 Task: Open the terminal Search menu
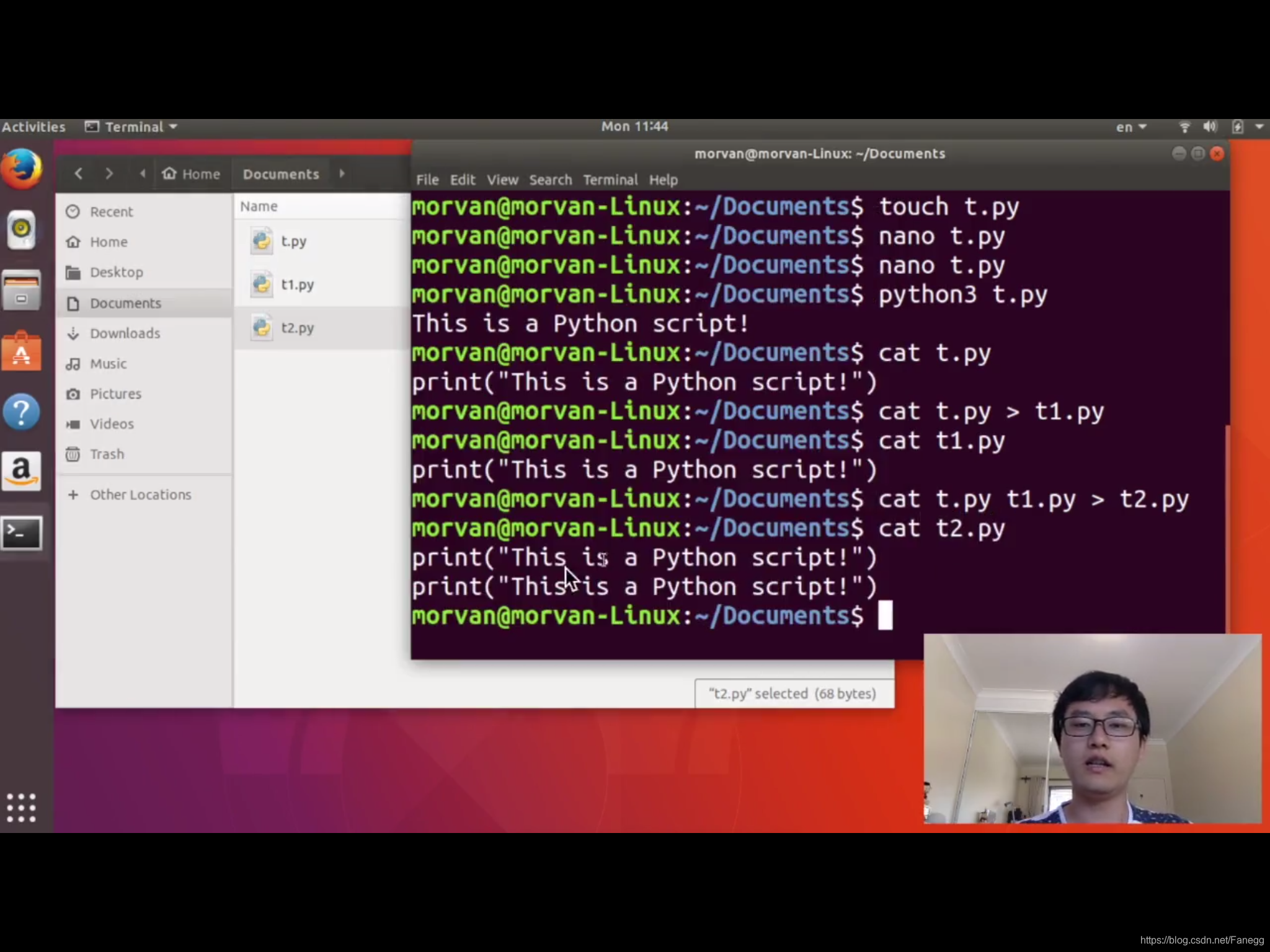[550, 180]
